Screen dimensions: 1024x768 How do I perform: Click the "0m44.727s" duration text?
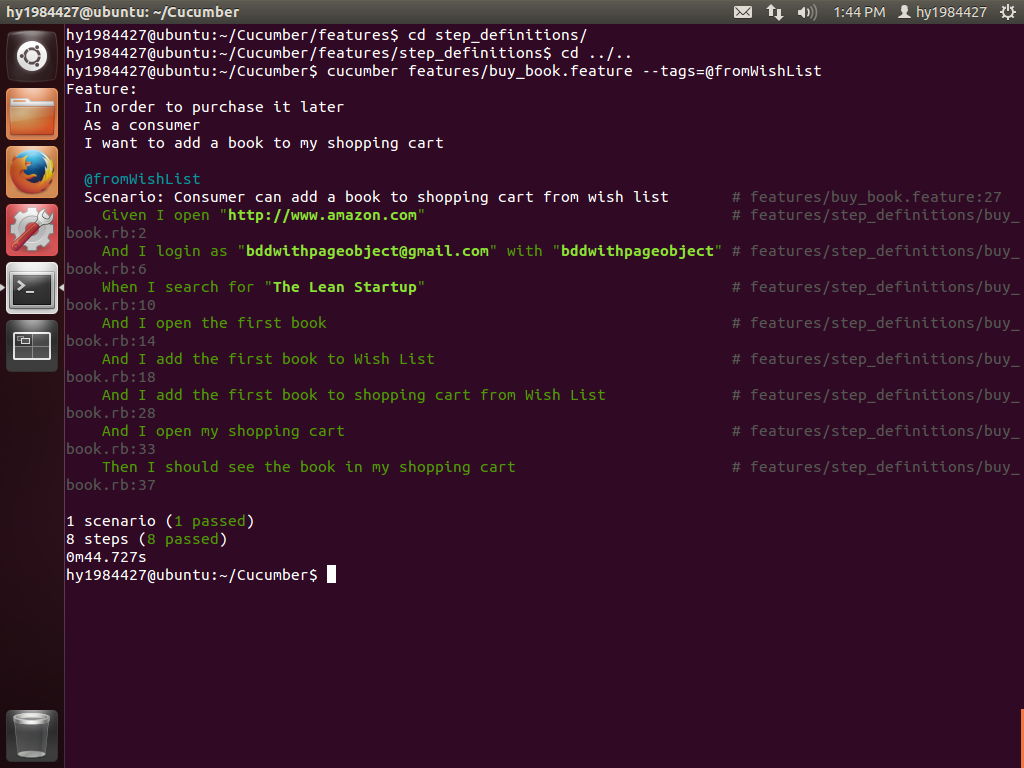tap(106, 557)
